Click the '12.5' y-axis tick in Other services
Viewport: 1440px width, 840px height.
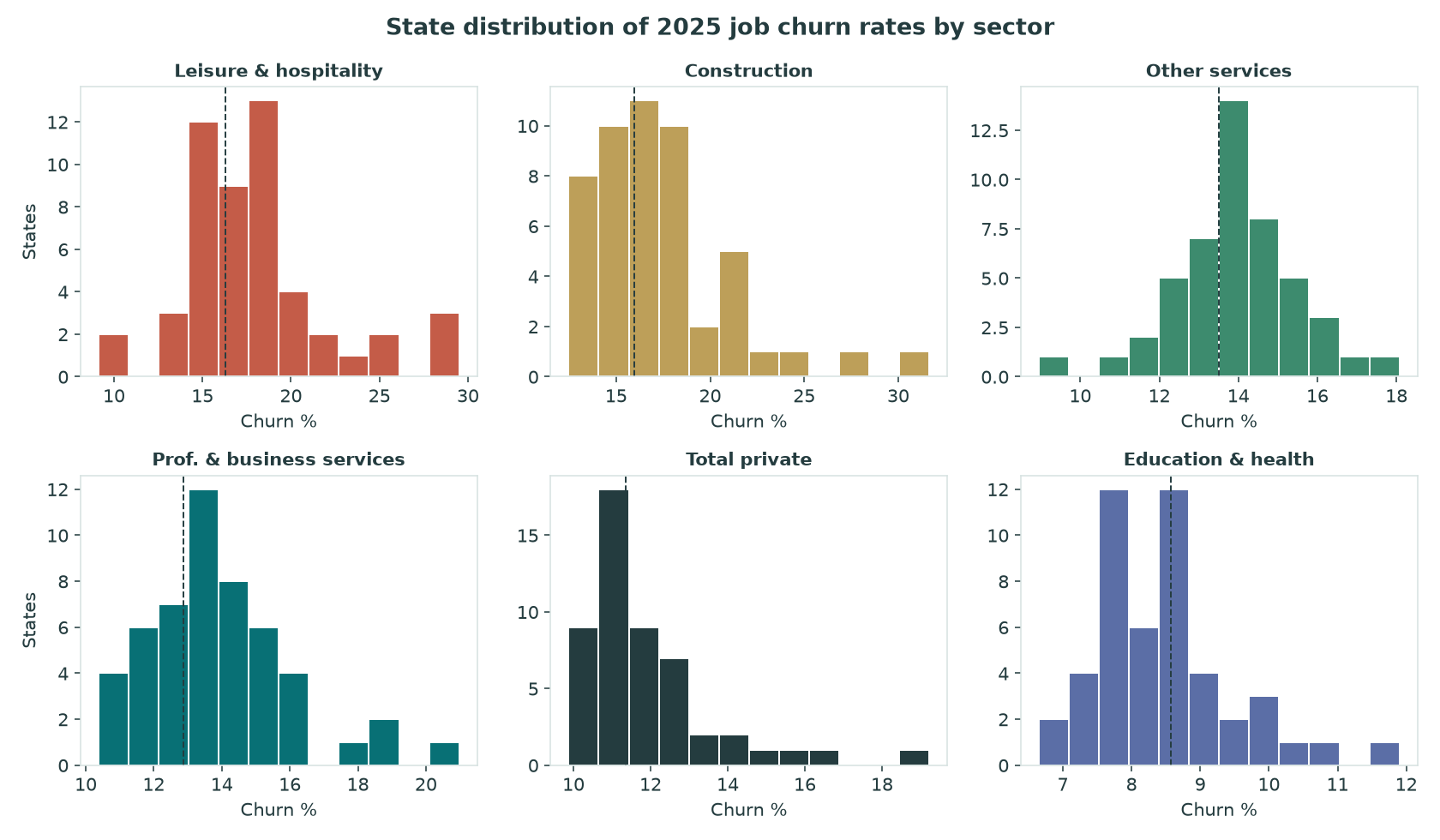[x=990, y=131]
